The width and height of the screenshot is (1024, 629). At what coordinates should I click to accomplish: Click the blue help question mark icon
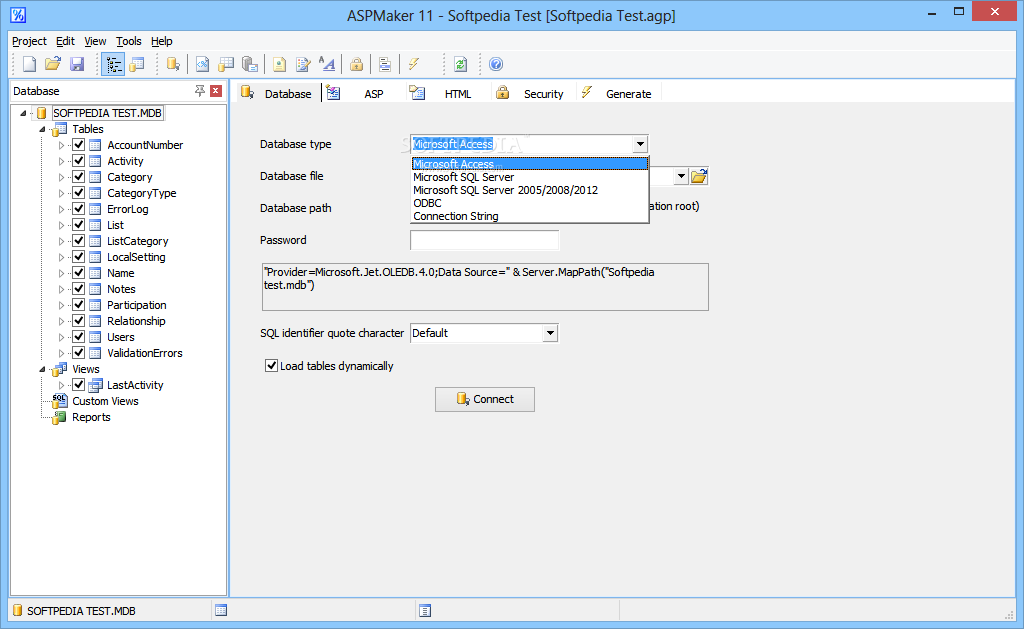pyautogui.click(x=496, y=64)
